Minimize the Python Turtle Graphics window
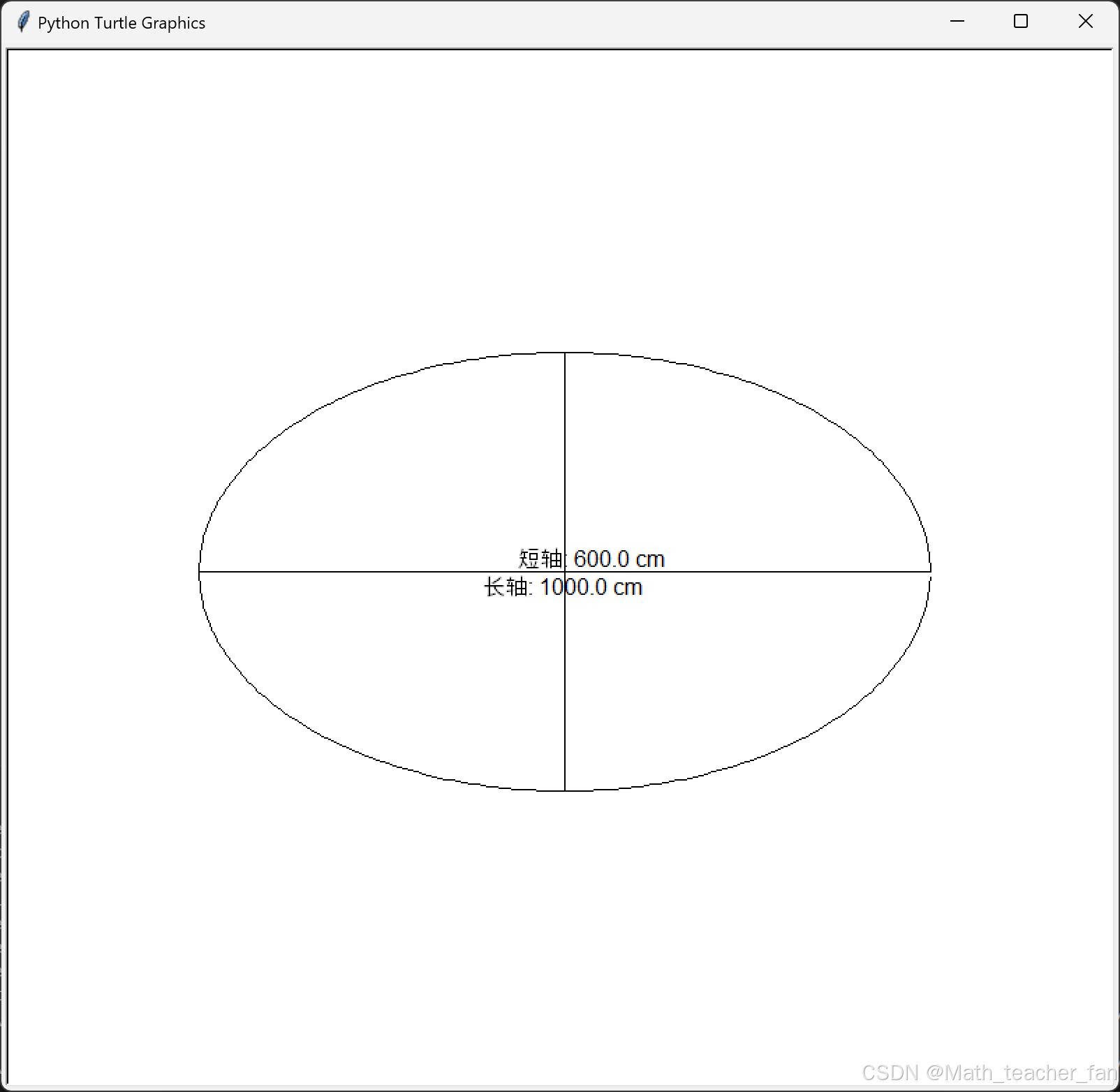1120x1092 pixels. 957,22
